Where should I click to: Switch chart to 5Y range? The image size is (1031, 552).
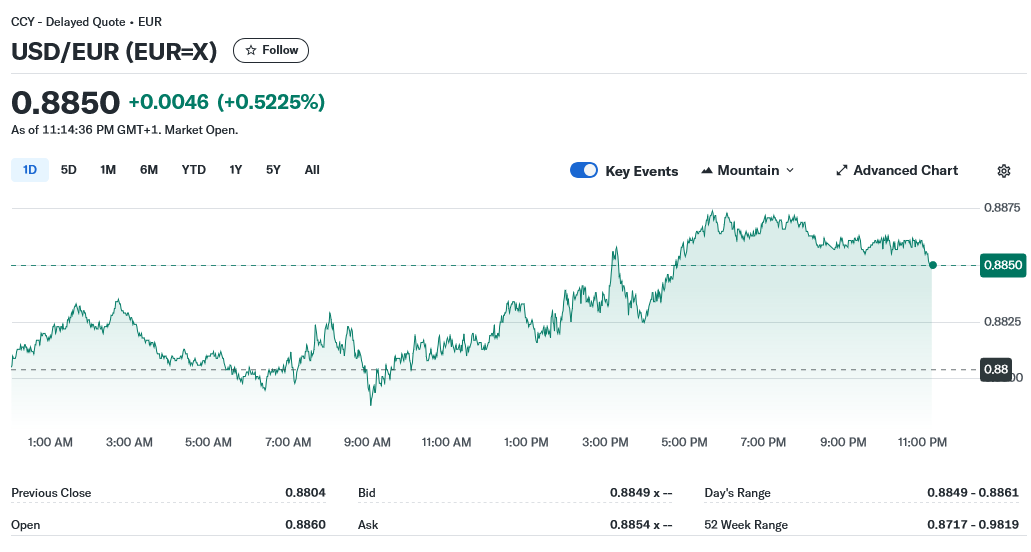point(273,170)
